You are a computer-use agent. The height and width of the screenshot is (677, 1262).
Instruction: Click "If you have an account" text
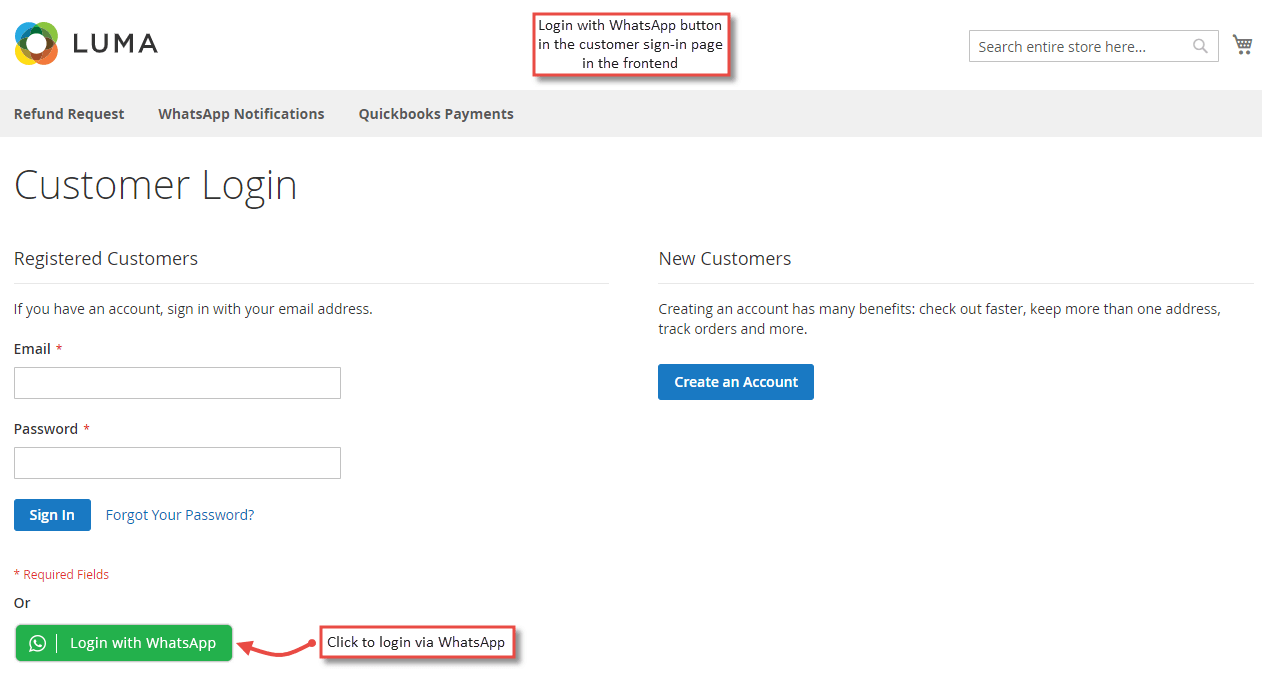tap(193, 309)
